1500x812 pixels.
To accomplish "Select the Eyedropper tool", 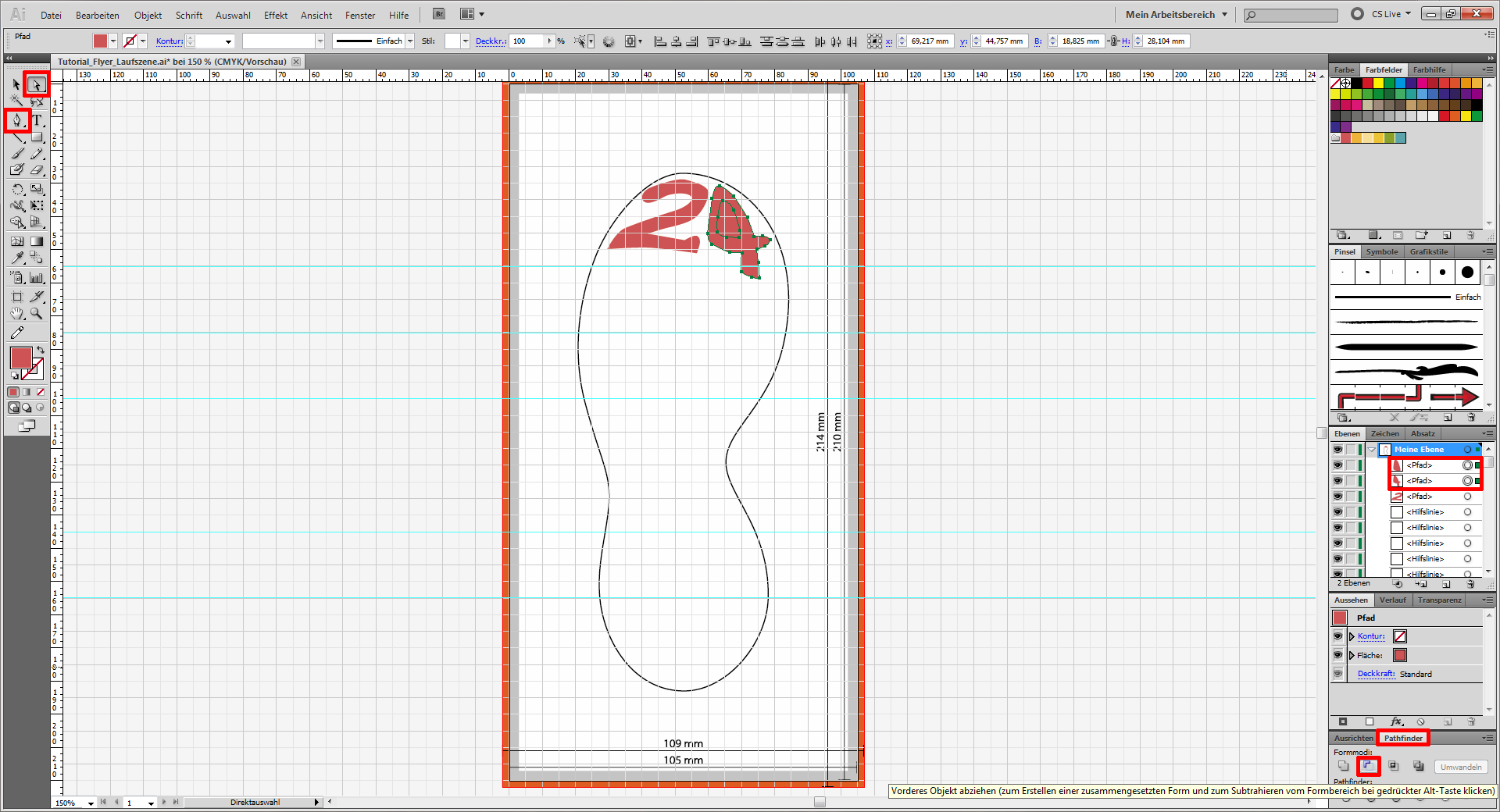I will [16, 258].
